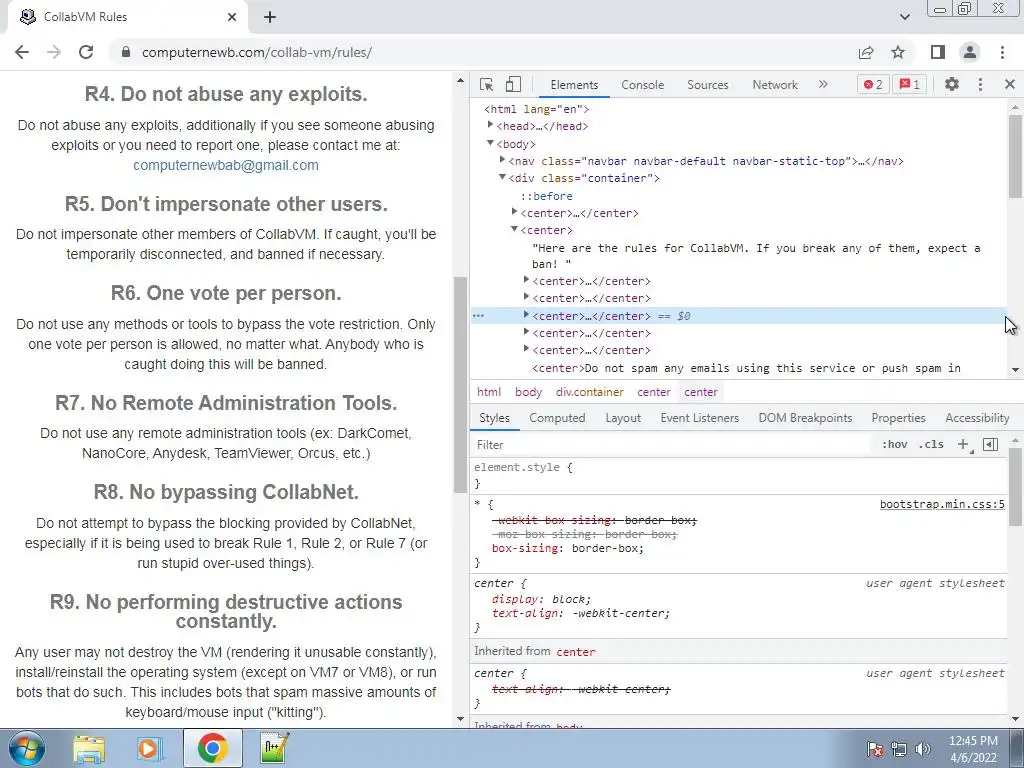Screen dimensions: 1024x768
Task: Click the web page vertical scrollbar thumb
Action: [460, 385]
